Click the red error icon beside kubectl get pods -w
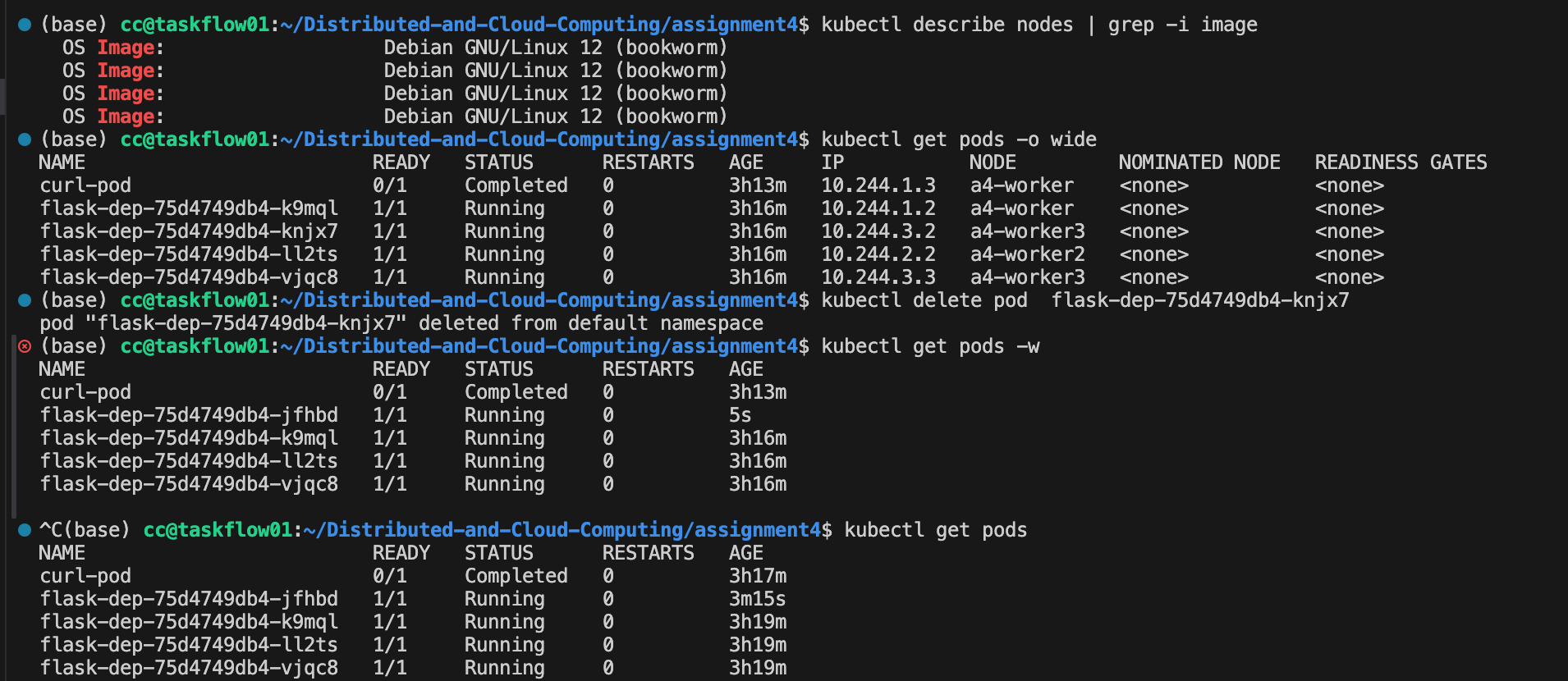This screenshot has width=1568, height=681. 25,346
